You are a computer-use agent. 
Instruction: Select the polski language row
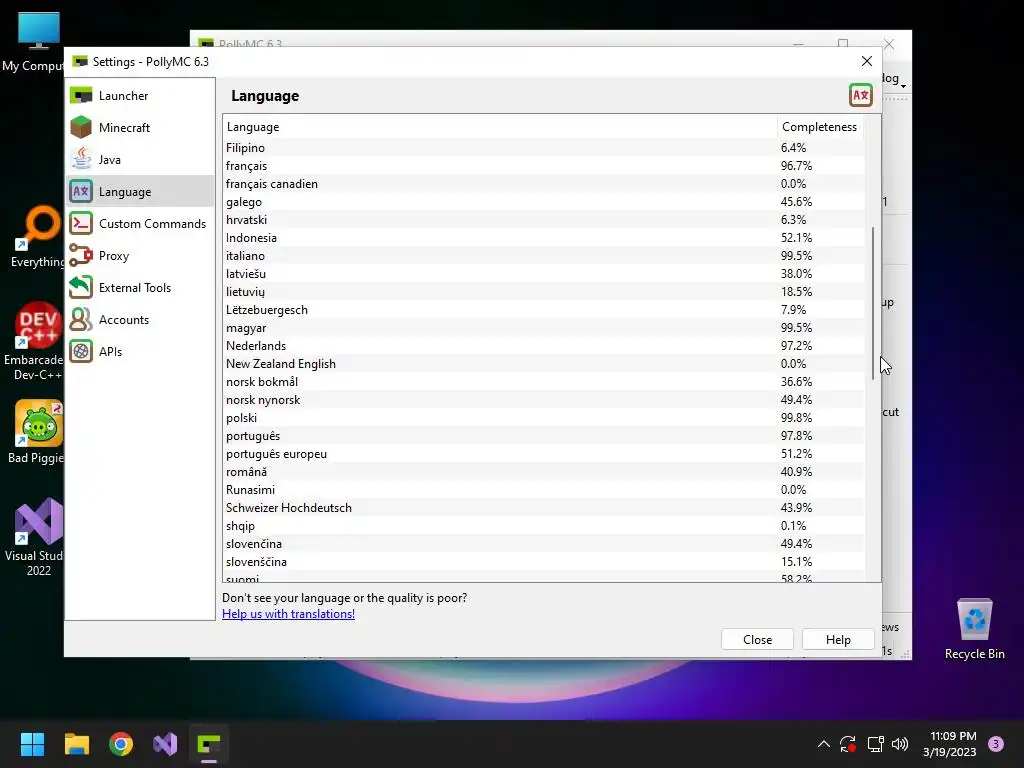(x=544, y=418)
